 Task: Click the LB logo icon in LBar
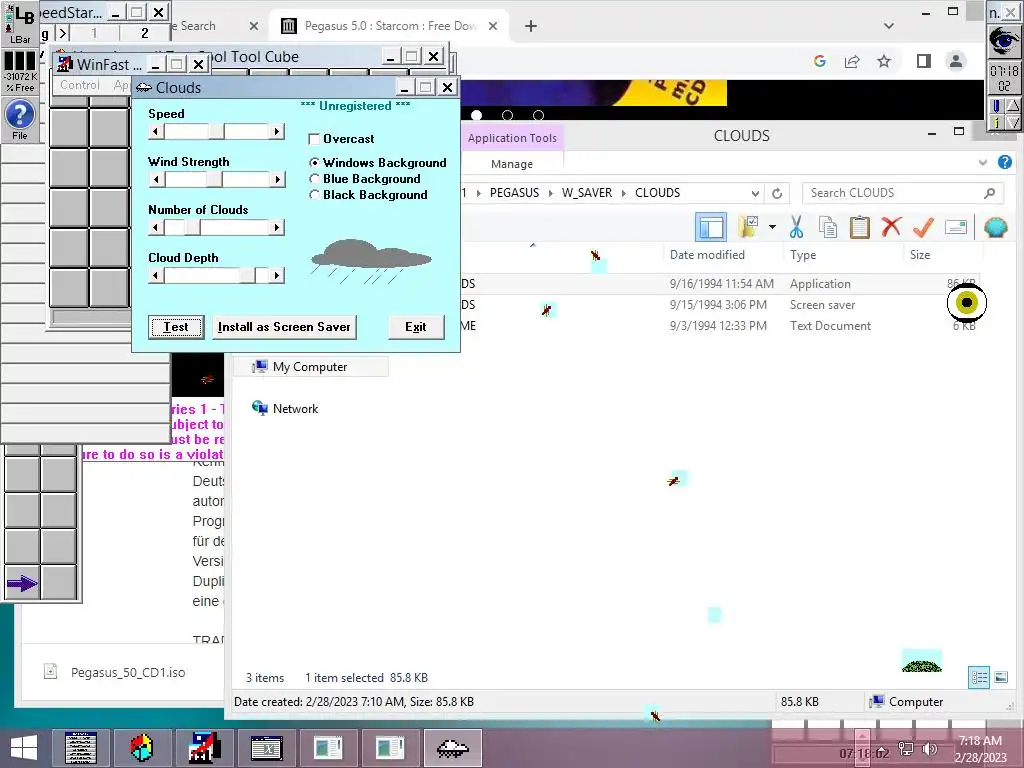click(x=20, y=24)
